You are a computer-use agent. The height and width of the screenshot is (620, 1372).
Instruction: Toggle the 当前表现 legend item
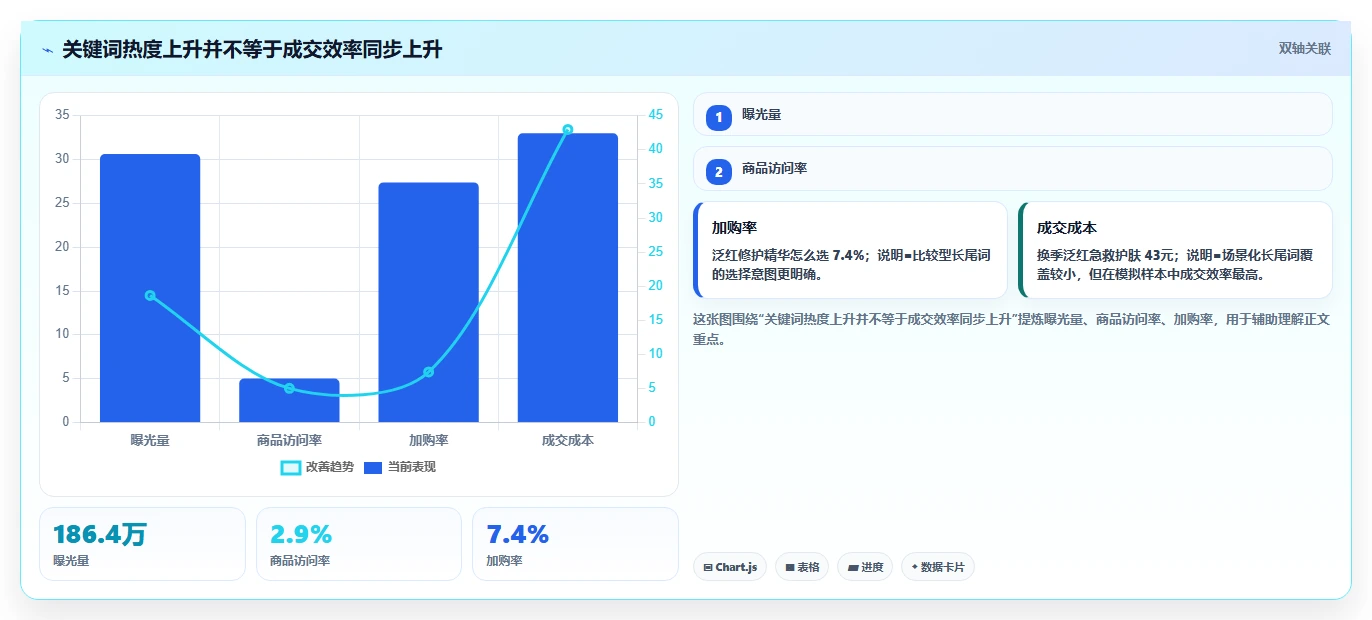(400, 467)
